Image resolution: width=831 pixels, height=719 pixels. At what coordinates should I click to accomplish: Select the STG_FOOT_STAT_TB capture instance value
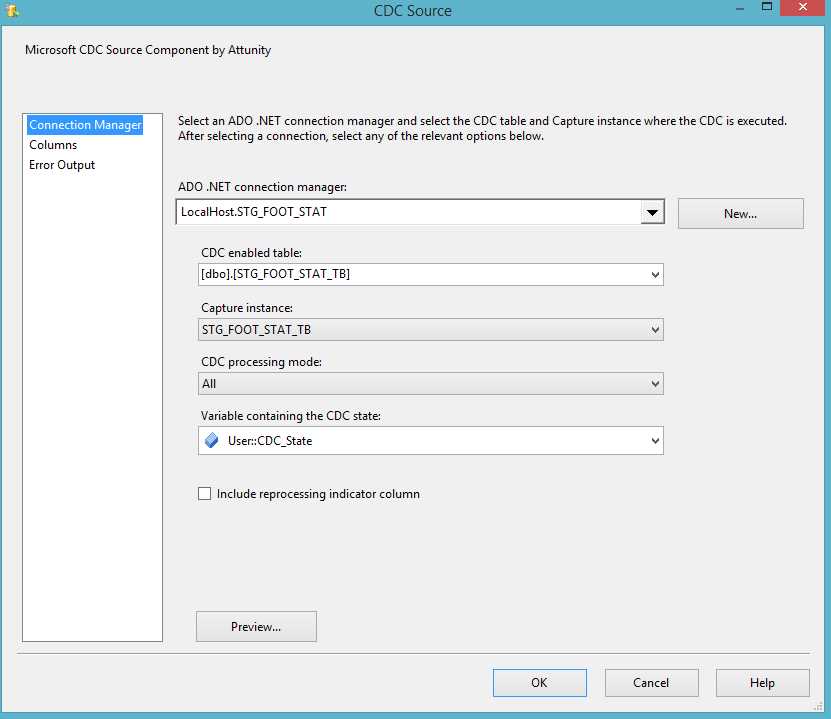[x=400, y=328]
